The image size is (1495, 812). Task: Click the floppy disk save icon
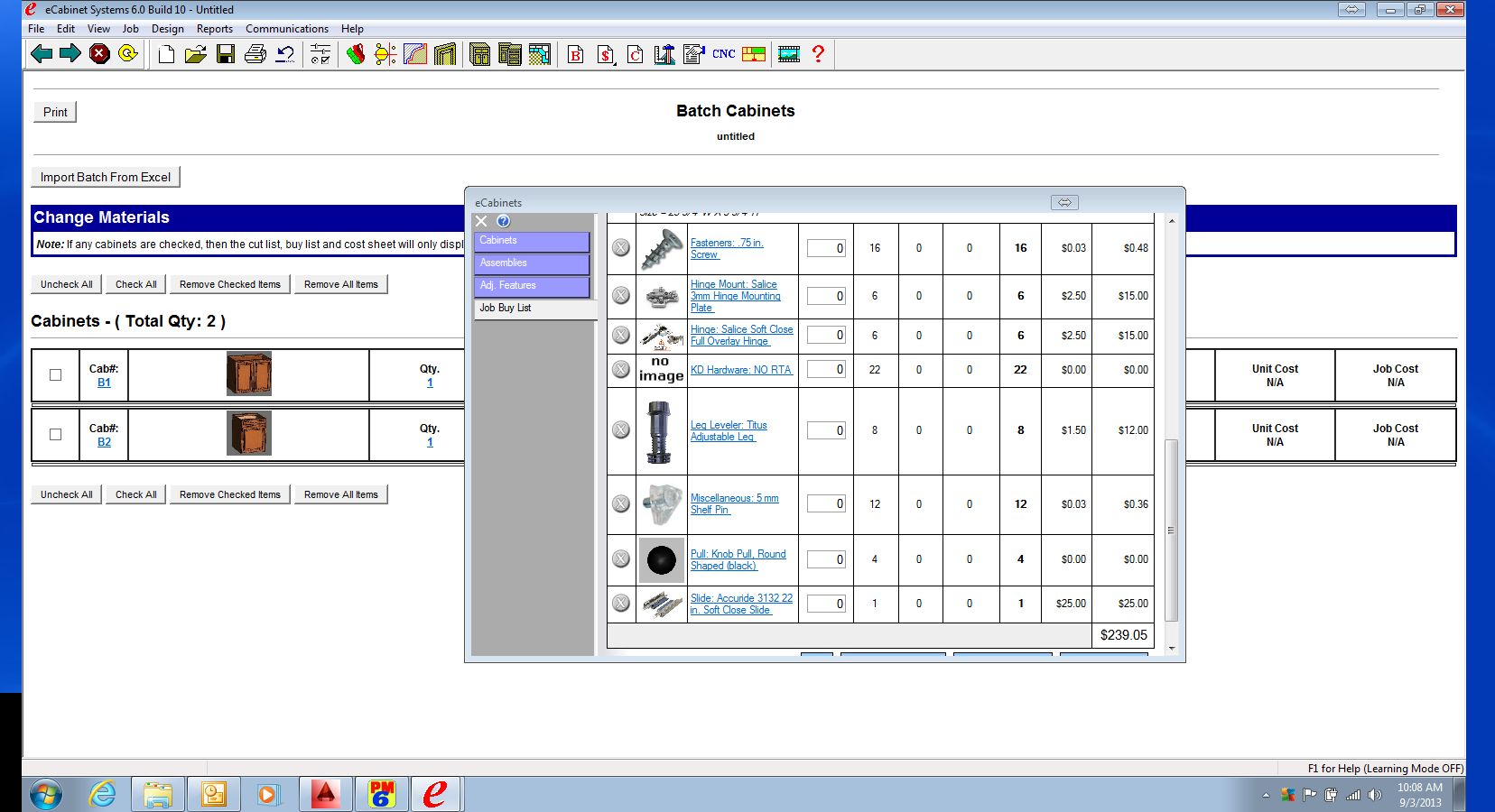pyautogui.click(x=226, y=54)
